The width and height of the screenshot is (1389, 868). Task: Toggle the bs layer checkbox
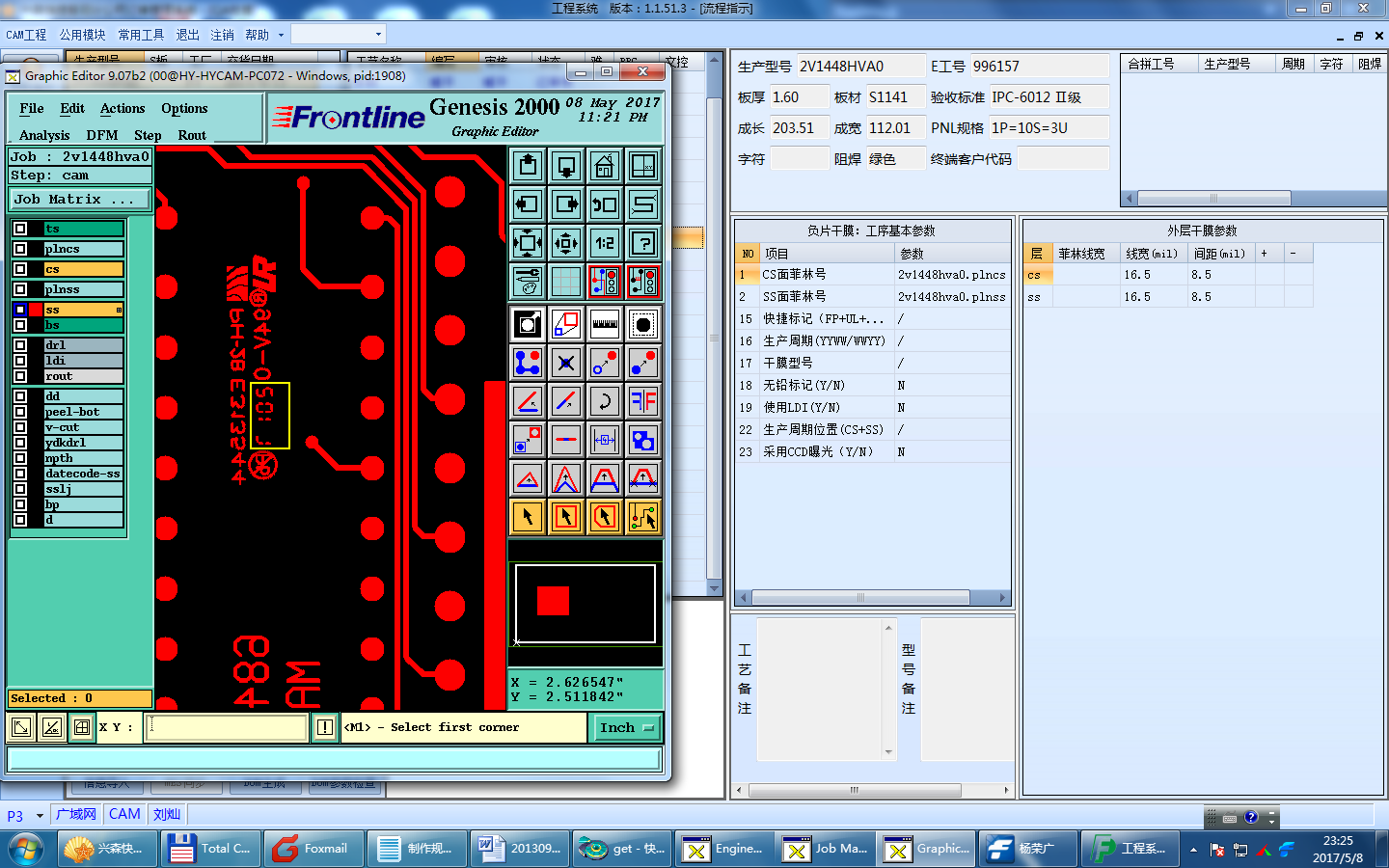[20, 325]
